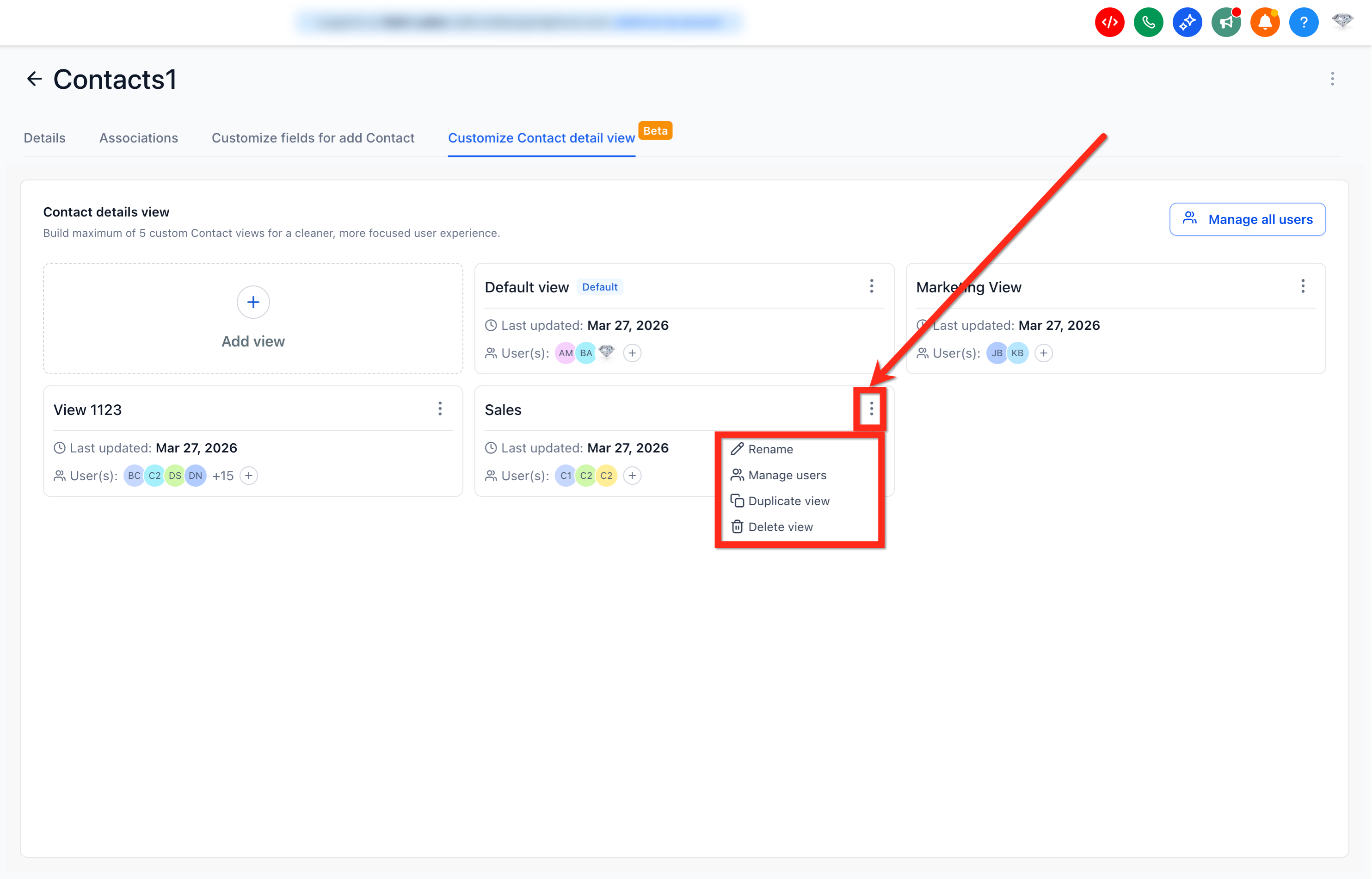
Task: Toggle the Sales view three-dot menu
Action: click(871, 409)
